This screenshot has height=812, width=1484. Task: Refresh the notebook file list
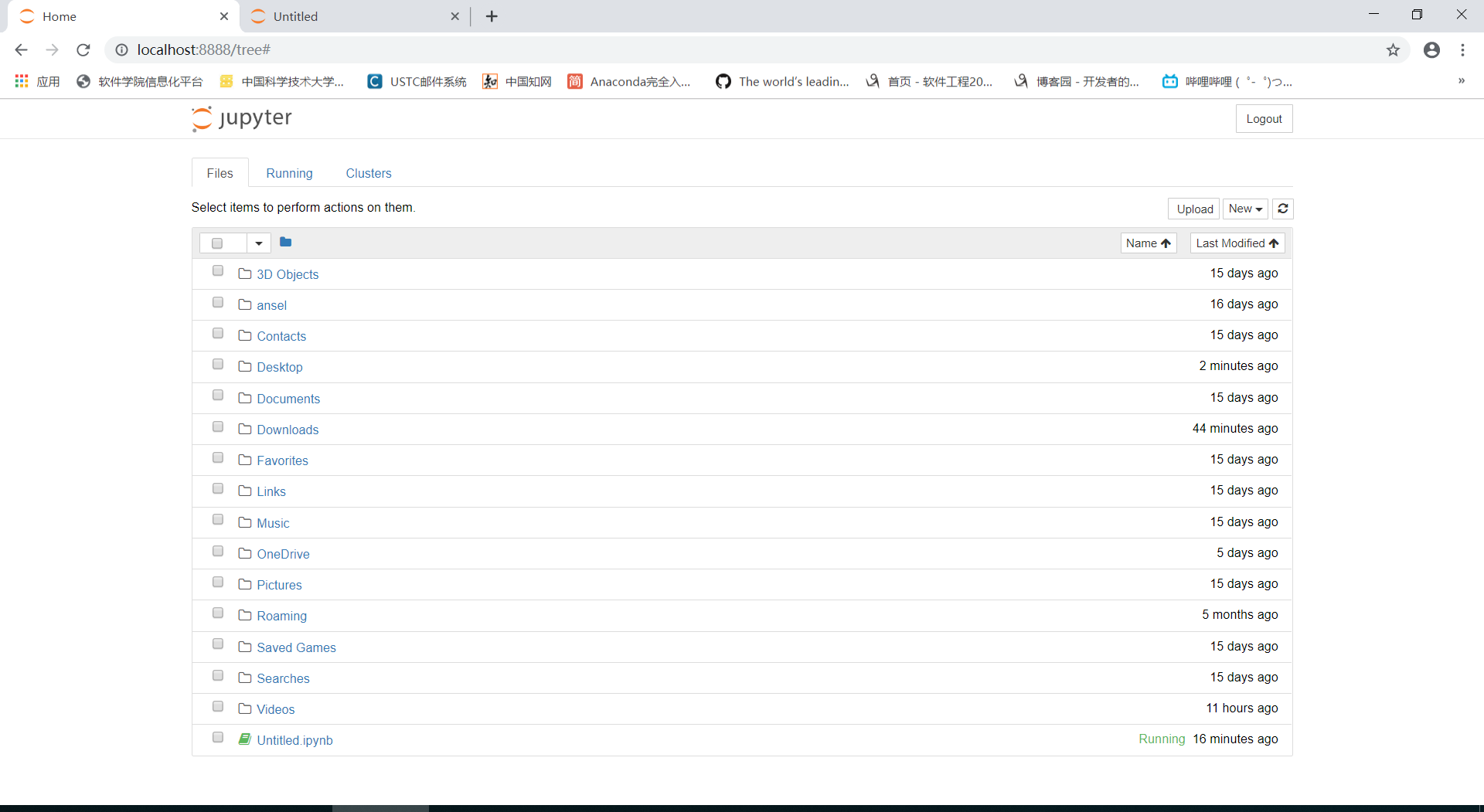1283,209
